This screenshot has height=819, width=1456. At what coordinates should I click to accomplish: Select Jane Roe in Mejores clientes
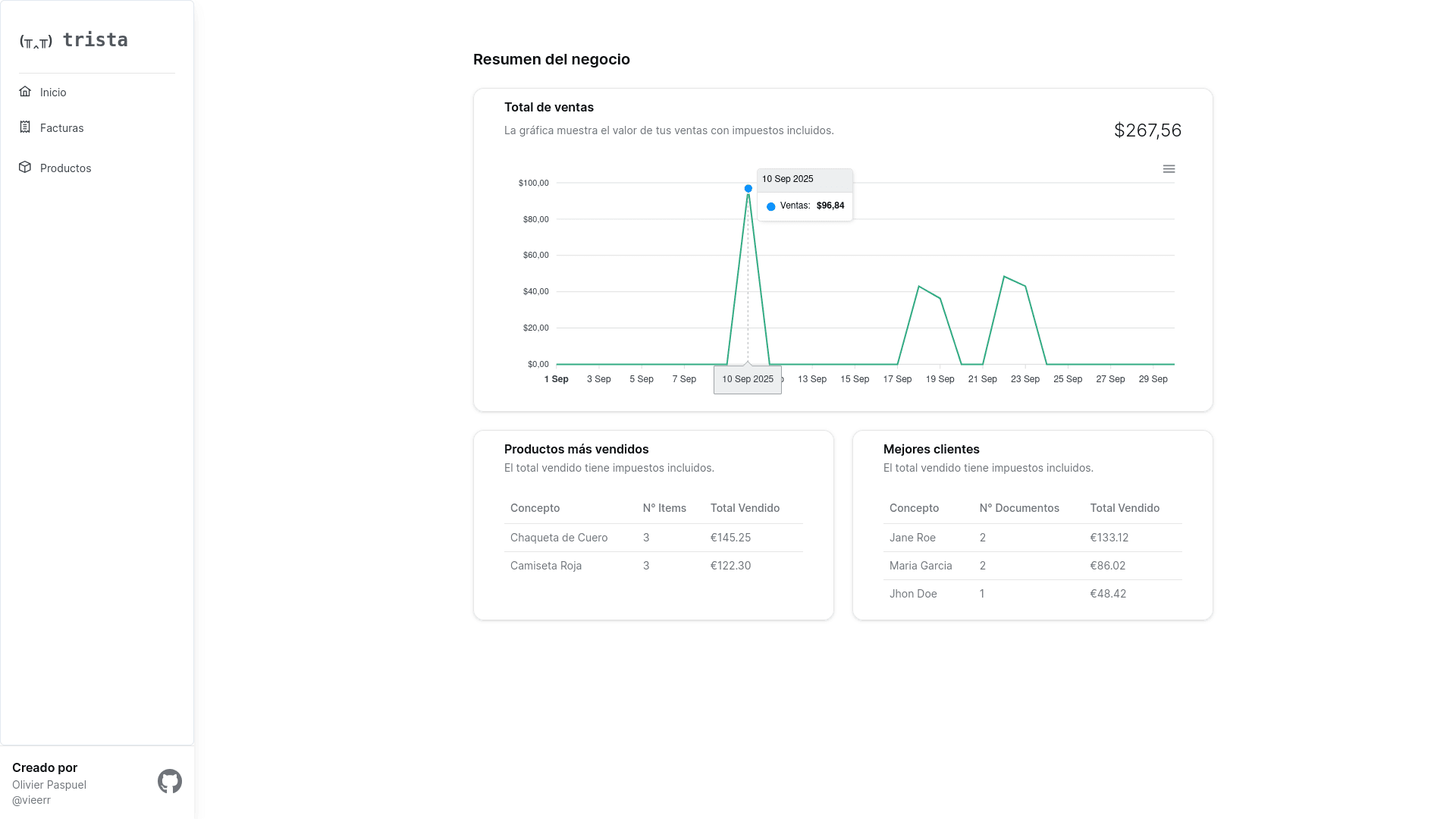[x=912, y=538]
